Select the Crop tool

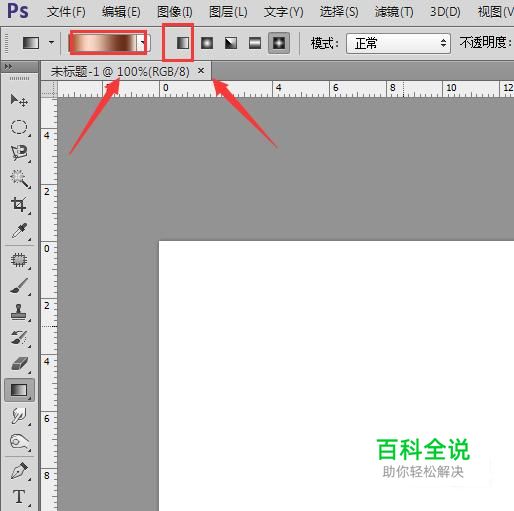[19, 205]
